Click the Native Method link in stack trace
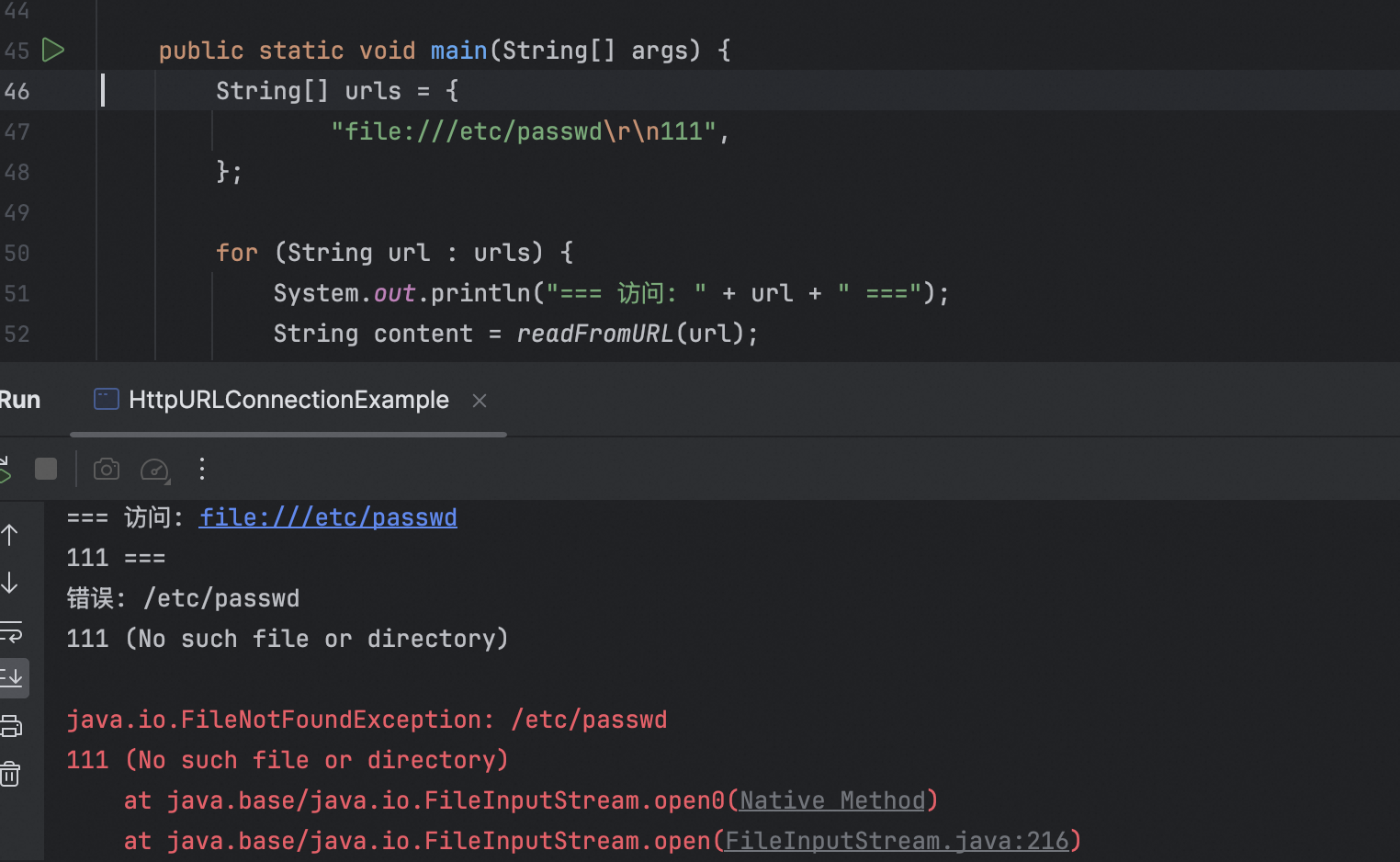Image resolution: width=1400 pixels, height=862 pixels. tap(832, 800)
